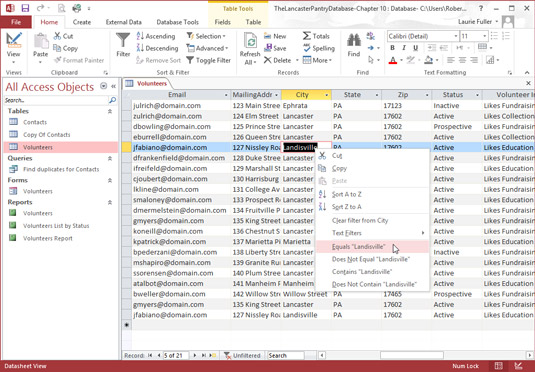The height and width of the screenshot is (372, 535).
Task: Toggle Underline formatting
Action: 415,48
